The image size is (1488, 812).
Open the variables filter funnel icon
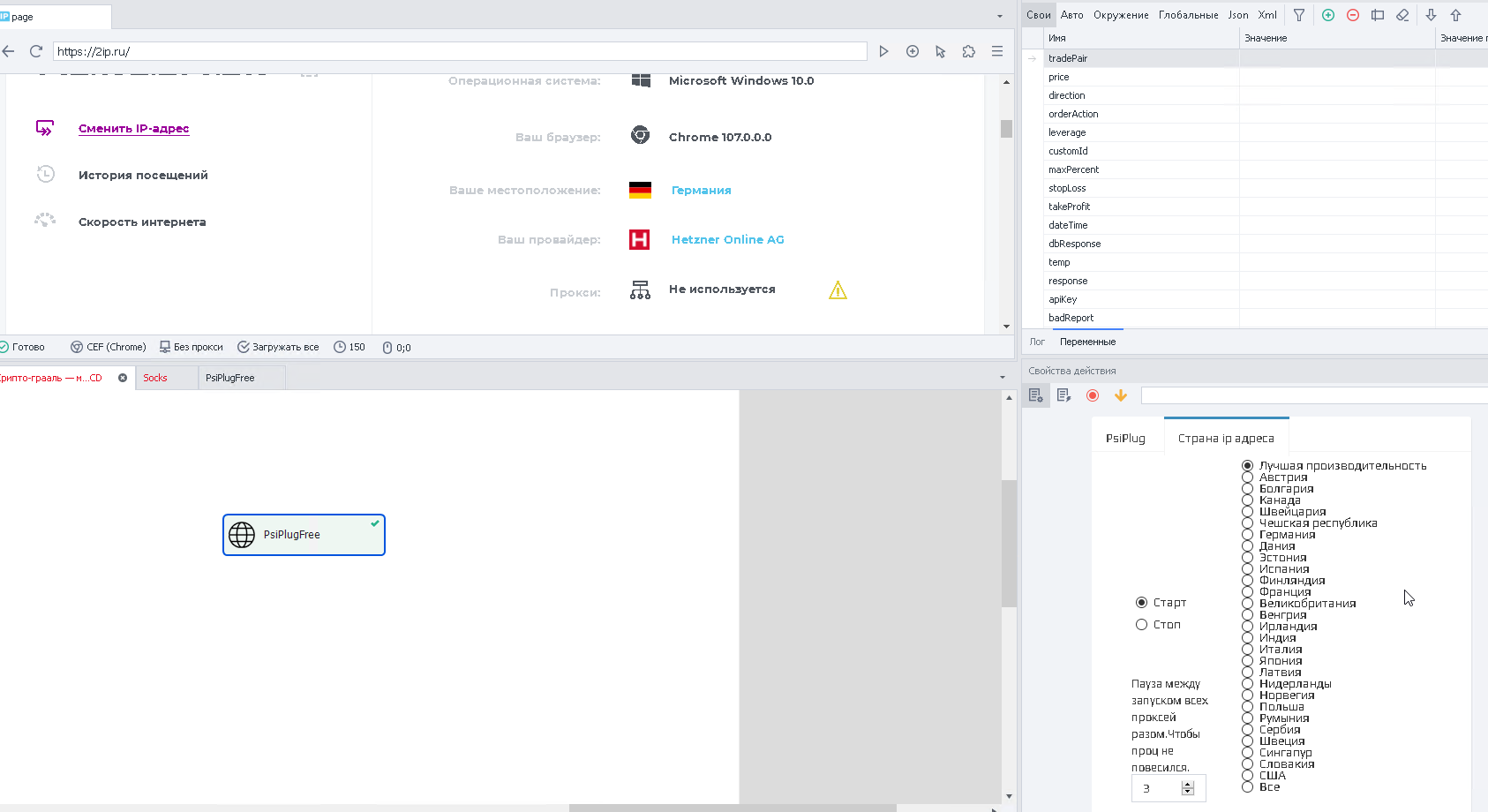pyautogui.click(x=1299, y=15)
